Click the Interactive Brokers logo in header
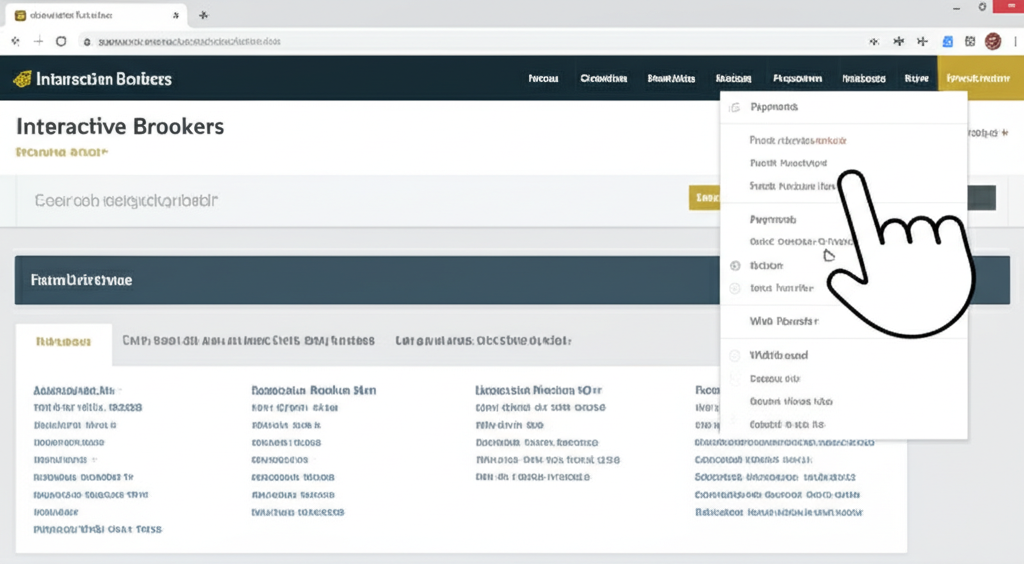Image resolution: width=1024 pixels, height=564 pixels. tap(91, 79)
